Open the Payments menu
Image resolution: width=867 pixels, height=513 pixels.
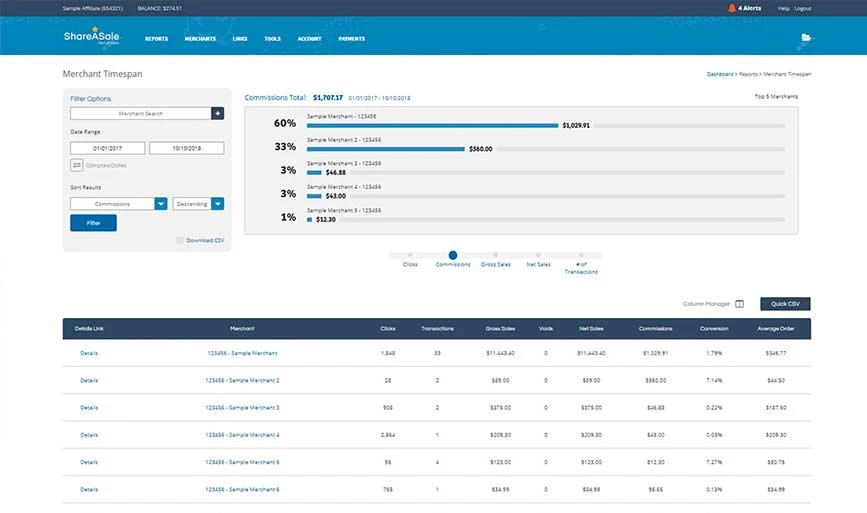[351, 39]
